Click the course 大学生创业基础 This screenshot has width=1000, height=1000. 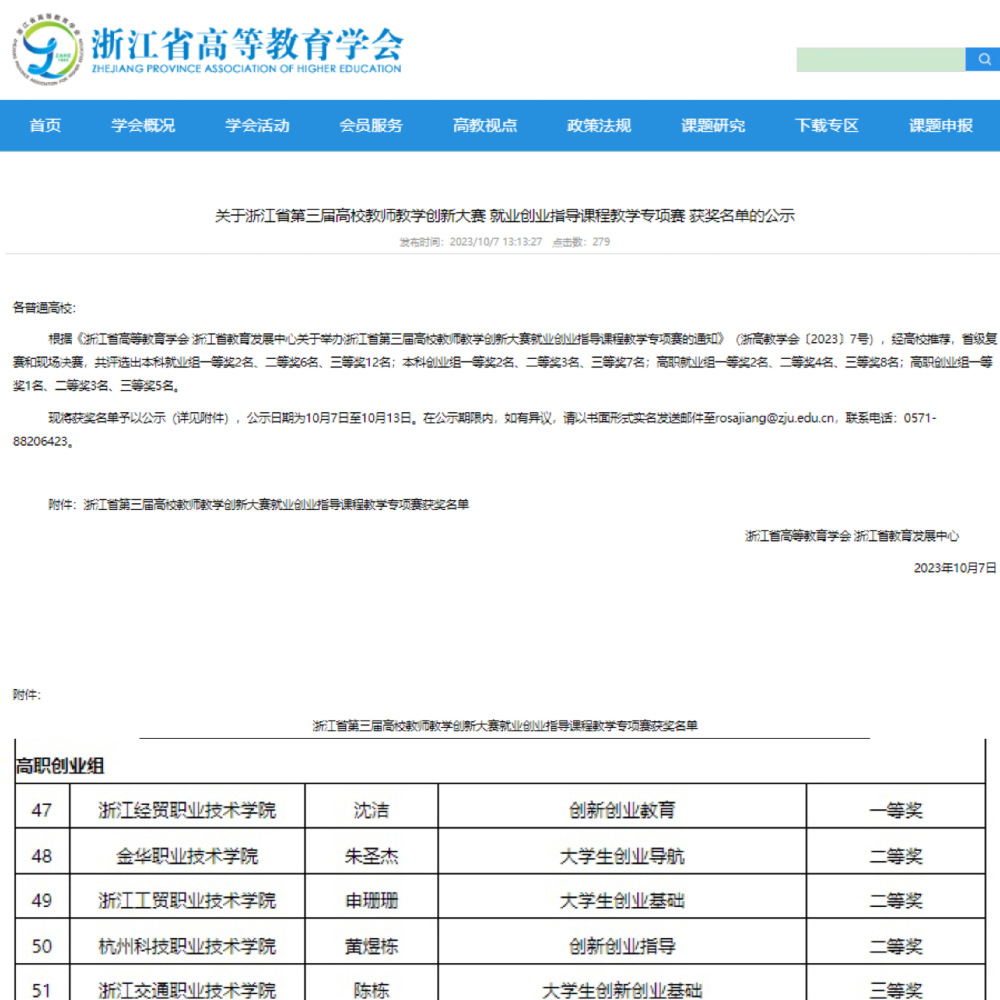point(622,900)
